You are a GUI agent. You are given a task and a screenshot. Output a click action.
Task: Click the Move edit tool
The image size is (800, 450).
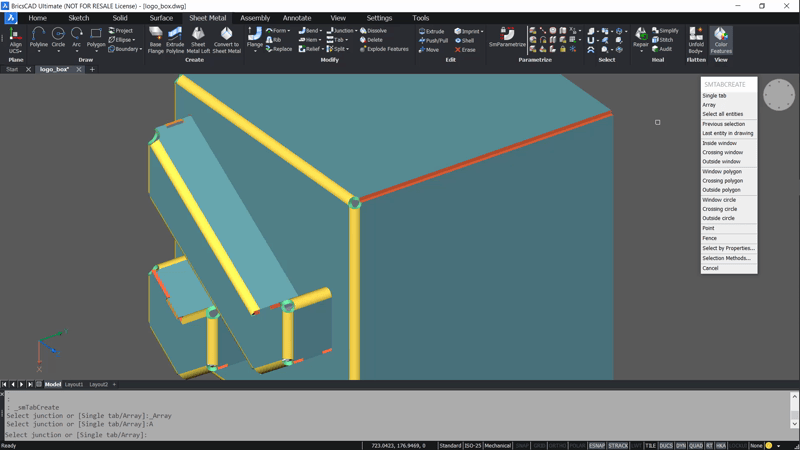click(429, 49)
